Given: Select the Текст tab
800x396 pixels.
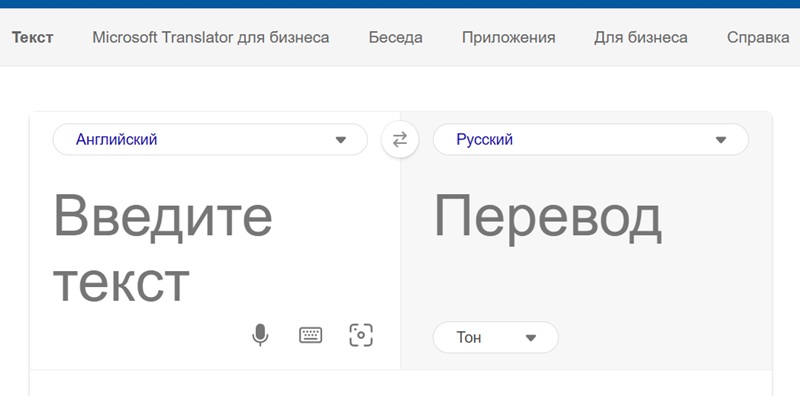Looking at the screenshot, I should (x=33, y=37).
